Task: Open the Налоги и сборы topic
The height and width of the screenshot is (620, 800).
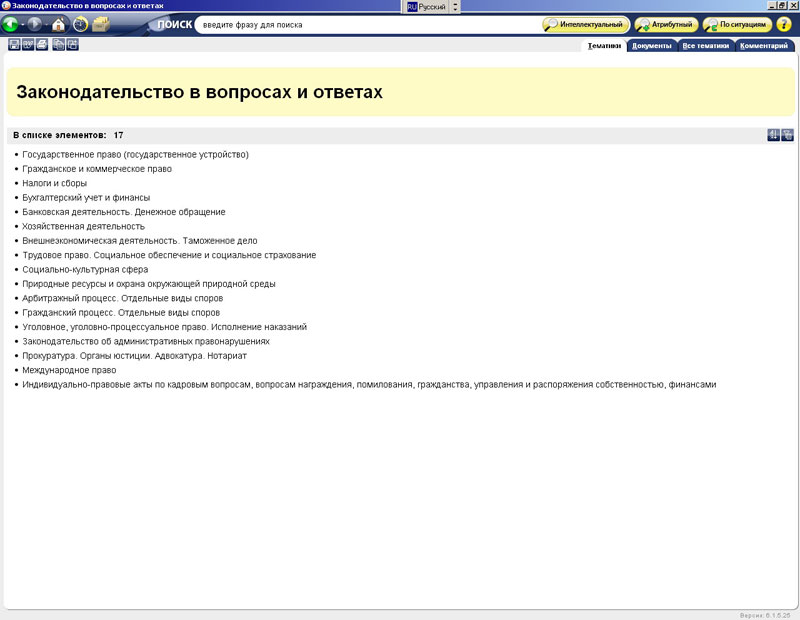Action: click(x=55, y=183)
